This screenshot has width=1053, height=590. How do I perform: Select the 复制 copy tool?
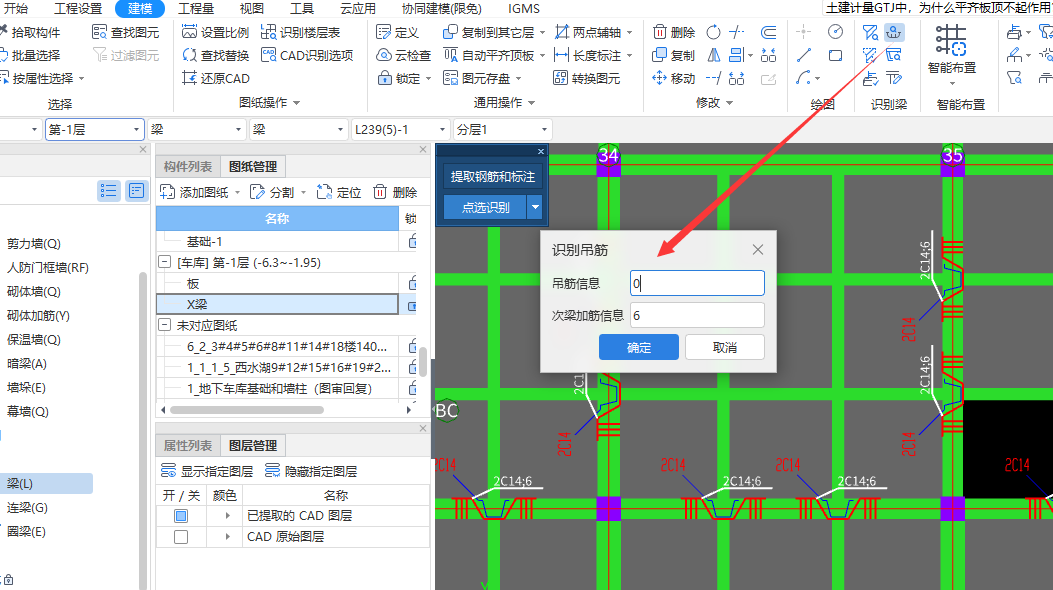(674, 55)
